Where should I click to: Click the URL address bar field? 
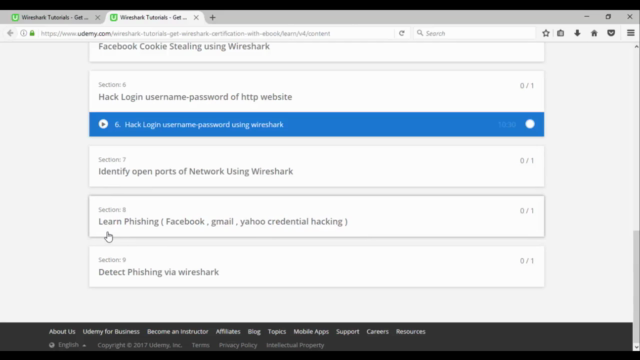216,33
